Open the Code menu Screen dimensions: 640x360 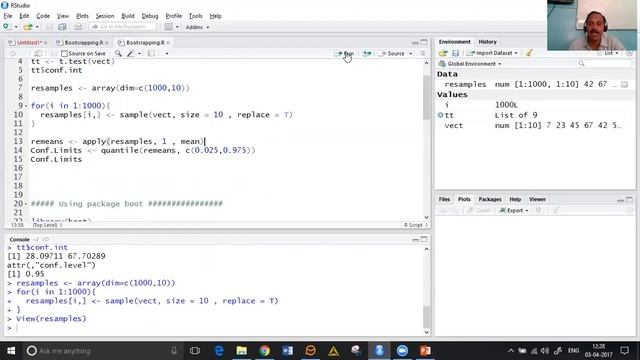coord(43,16)
